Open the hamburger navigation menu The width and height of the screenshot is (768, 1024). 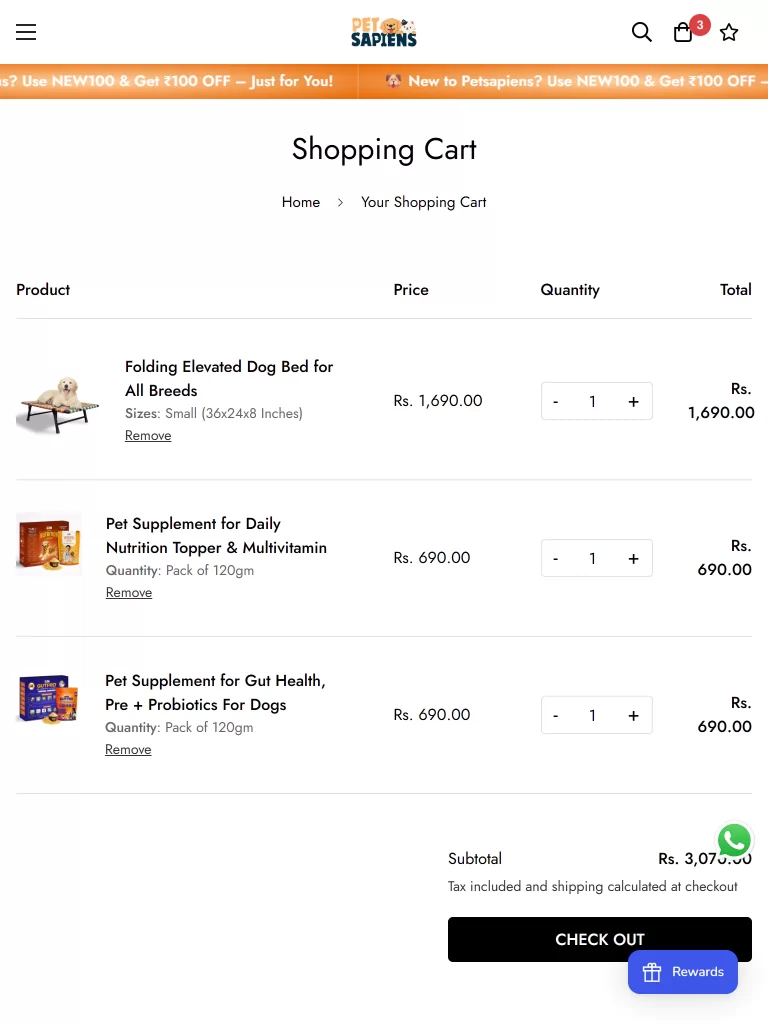(26, 32)
